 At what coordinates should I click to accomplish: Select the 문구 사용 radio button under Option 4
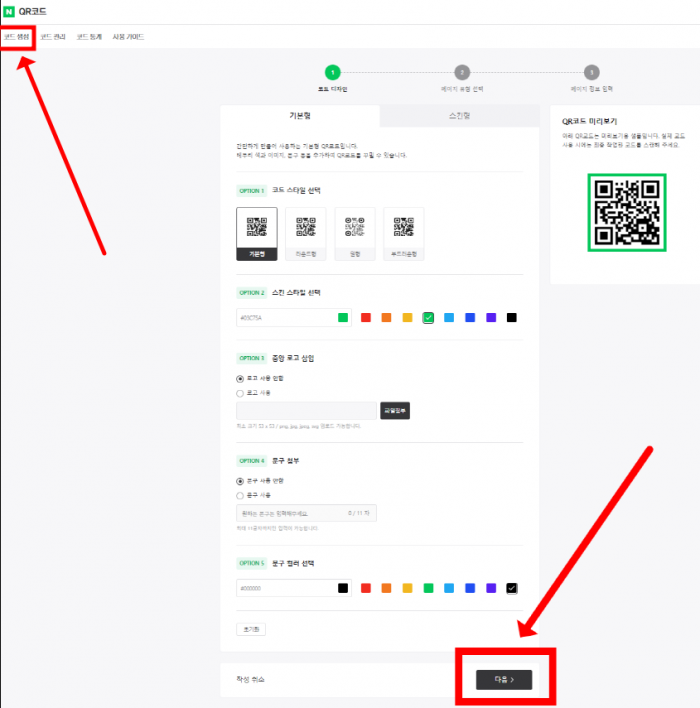(x=241, y=495)
